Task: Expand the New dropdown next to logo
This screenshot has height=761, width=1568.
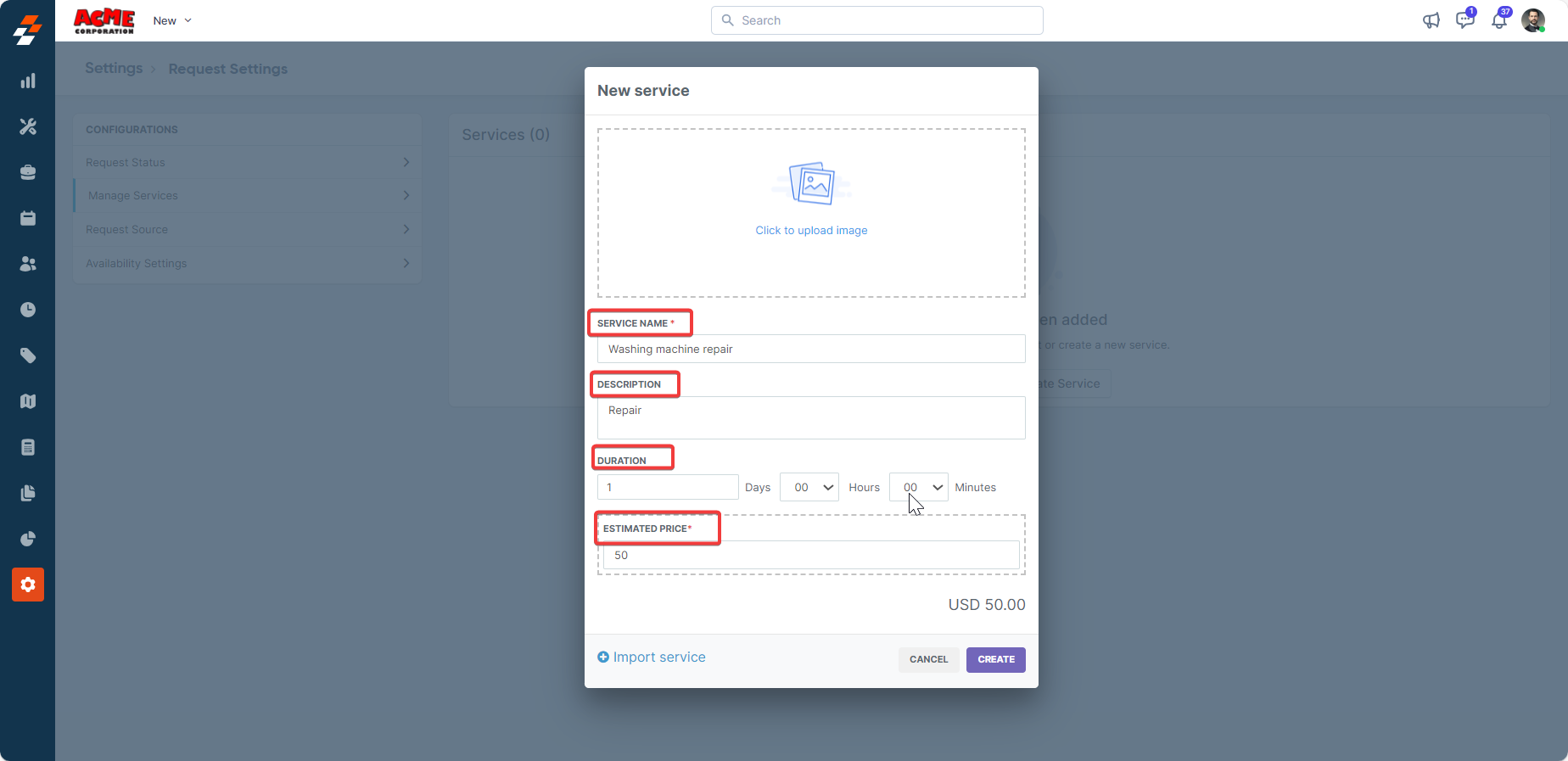Action: 173,20
